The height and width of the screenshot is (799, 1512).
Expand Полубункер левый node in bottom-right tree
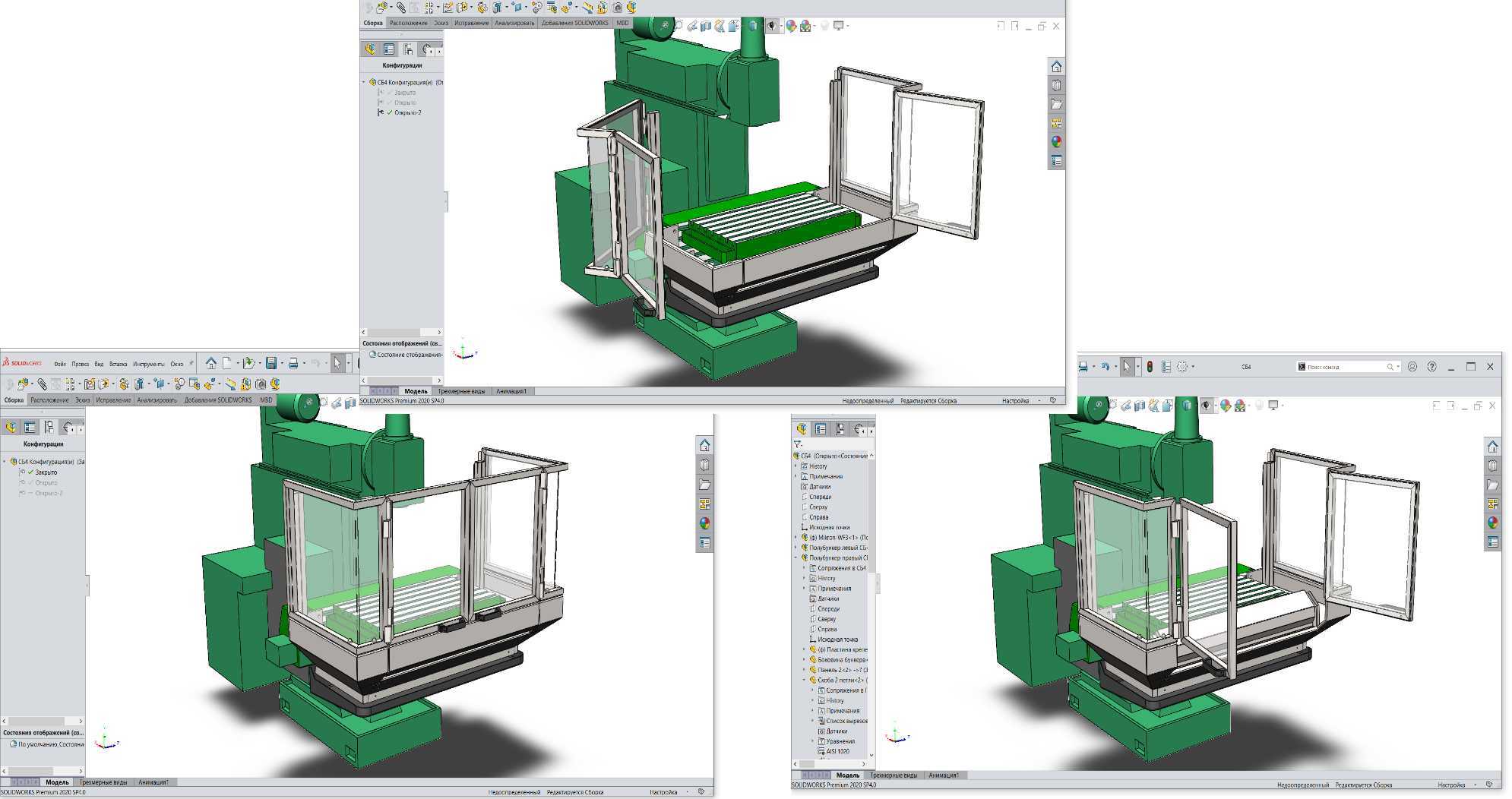pos(796,548)
